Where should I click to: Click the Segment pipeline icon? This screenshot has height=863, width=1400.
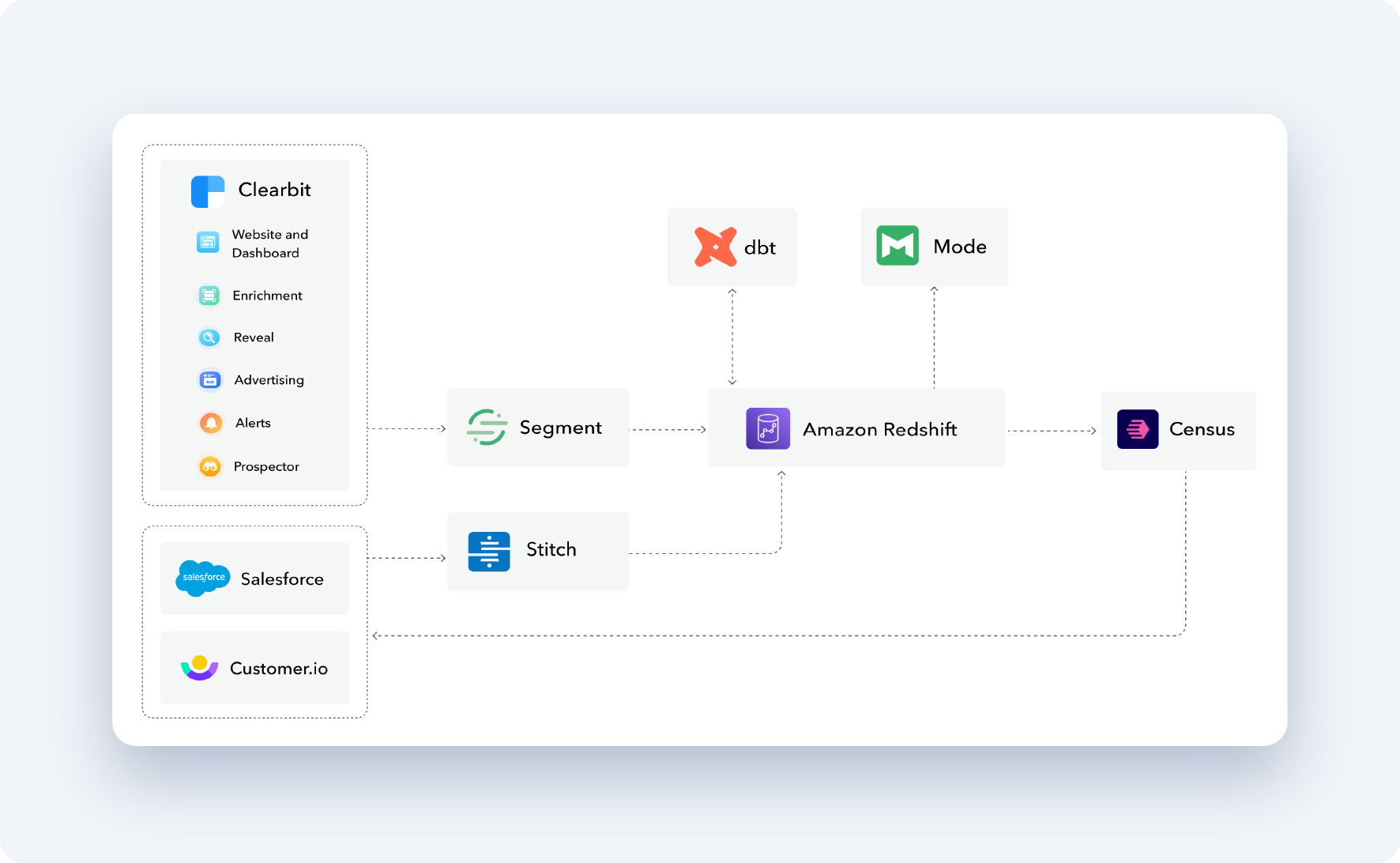487,427
